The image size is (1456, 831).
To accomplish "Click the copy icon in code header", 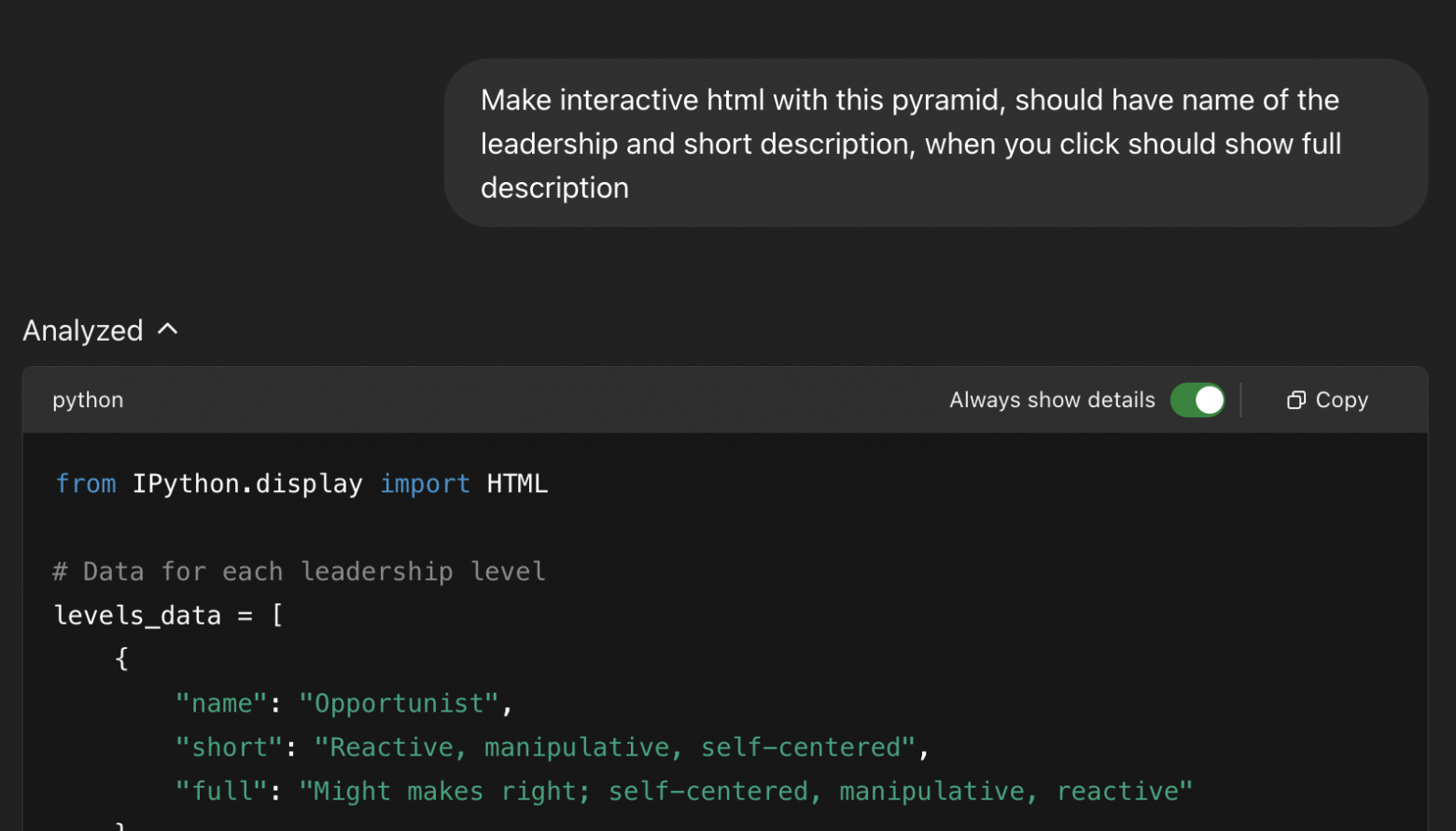I will point(1295,400).
